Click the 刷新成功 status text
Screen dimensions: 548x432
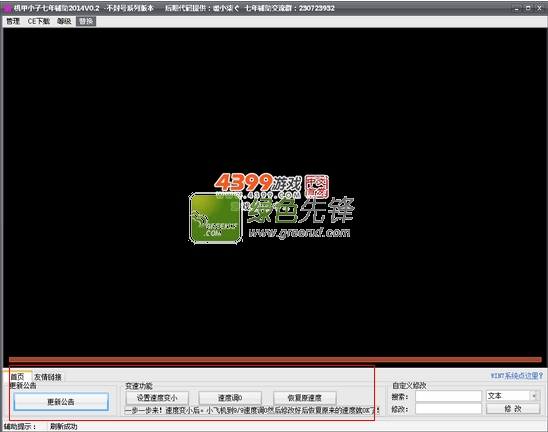coord(63,426)
